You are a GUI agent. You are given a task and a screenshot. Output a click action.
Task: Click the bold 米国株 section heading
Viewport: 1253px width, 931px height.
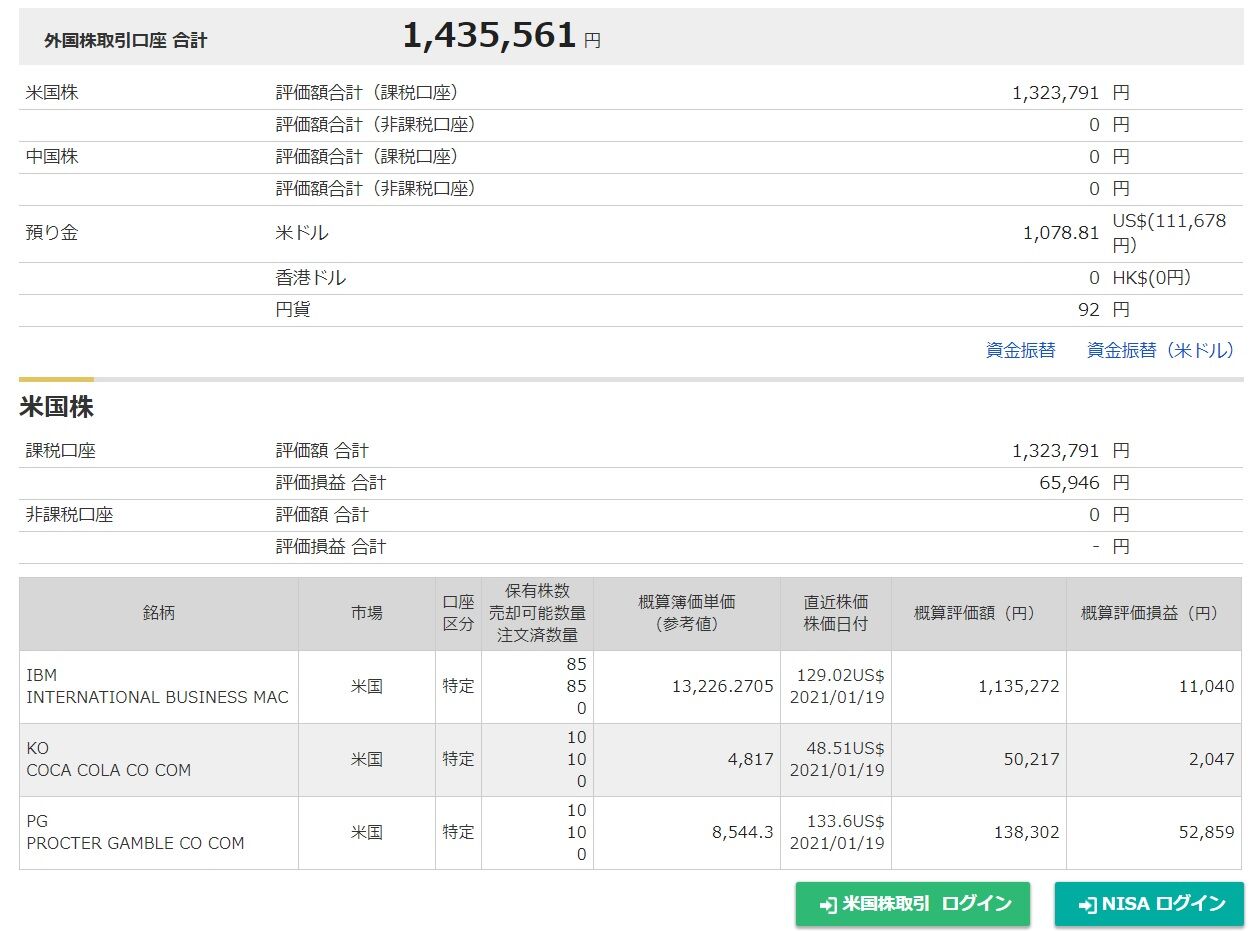click(x=56, y=408)
